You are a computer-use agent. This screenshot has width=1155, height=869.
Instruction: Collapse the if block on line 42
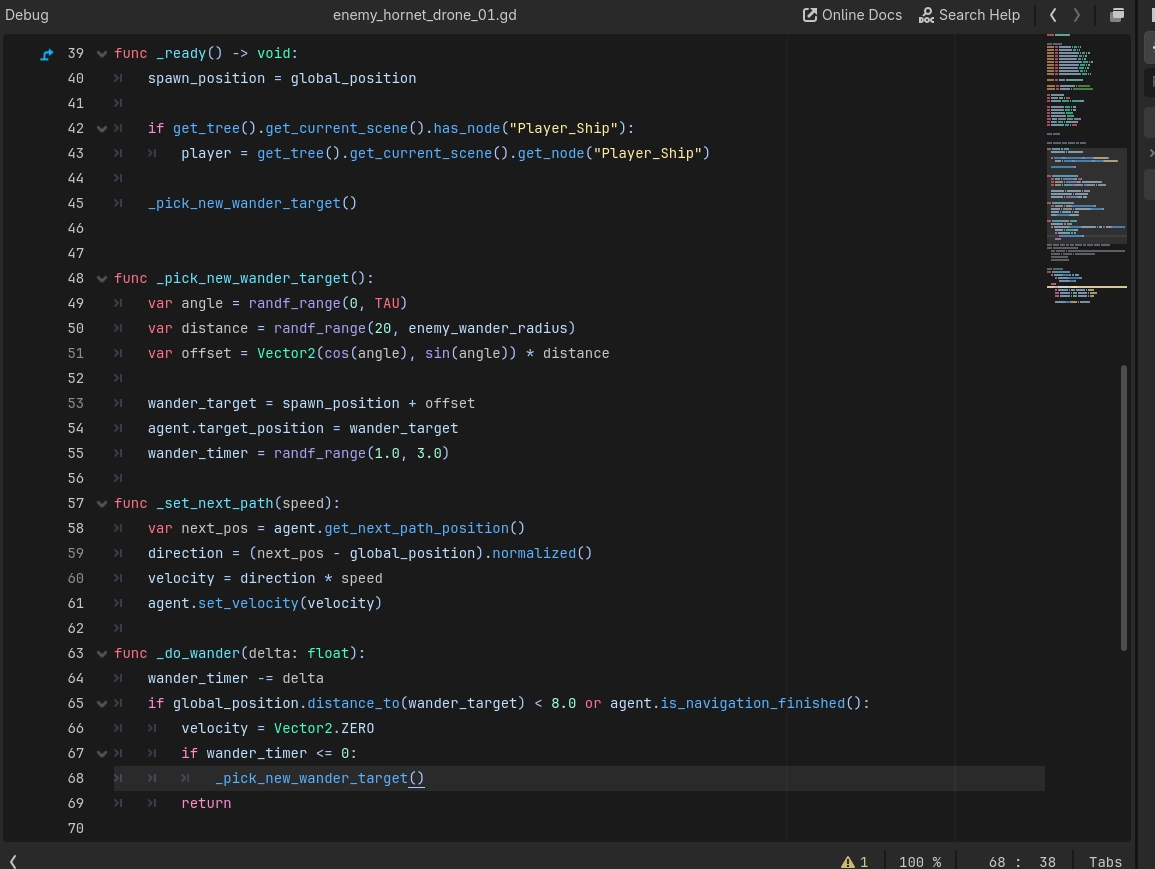(101, 129)
